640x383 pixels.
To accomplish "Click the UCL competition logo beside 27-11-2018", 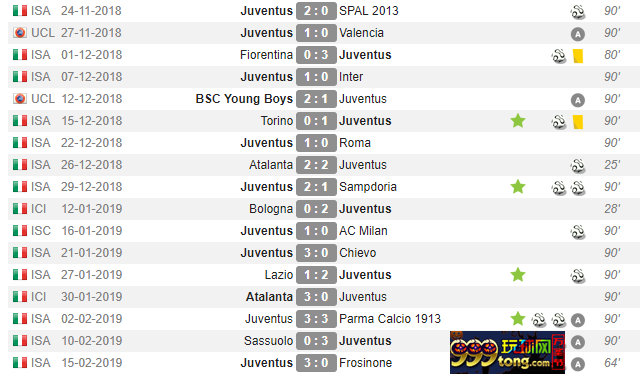I will pyautogui.click(x=20, y=33).
